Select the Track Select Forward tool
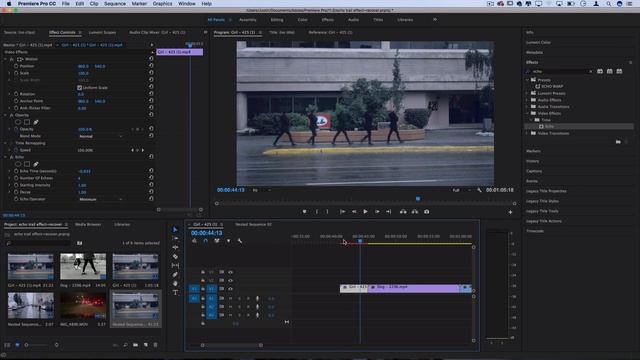 coord(175,238)
